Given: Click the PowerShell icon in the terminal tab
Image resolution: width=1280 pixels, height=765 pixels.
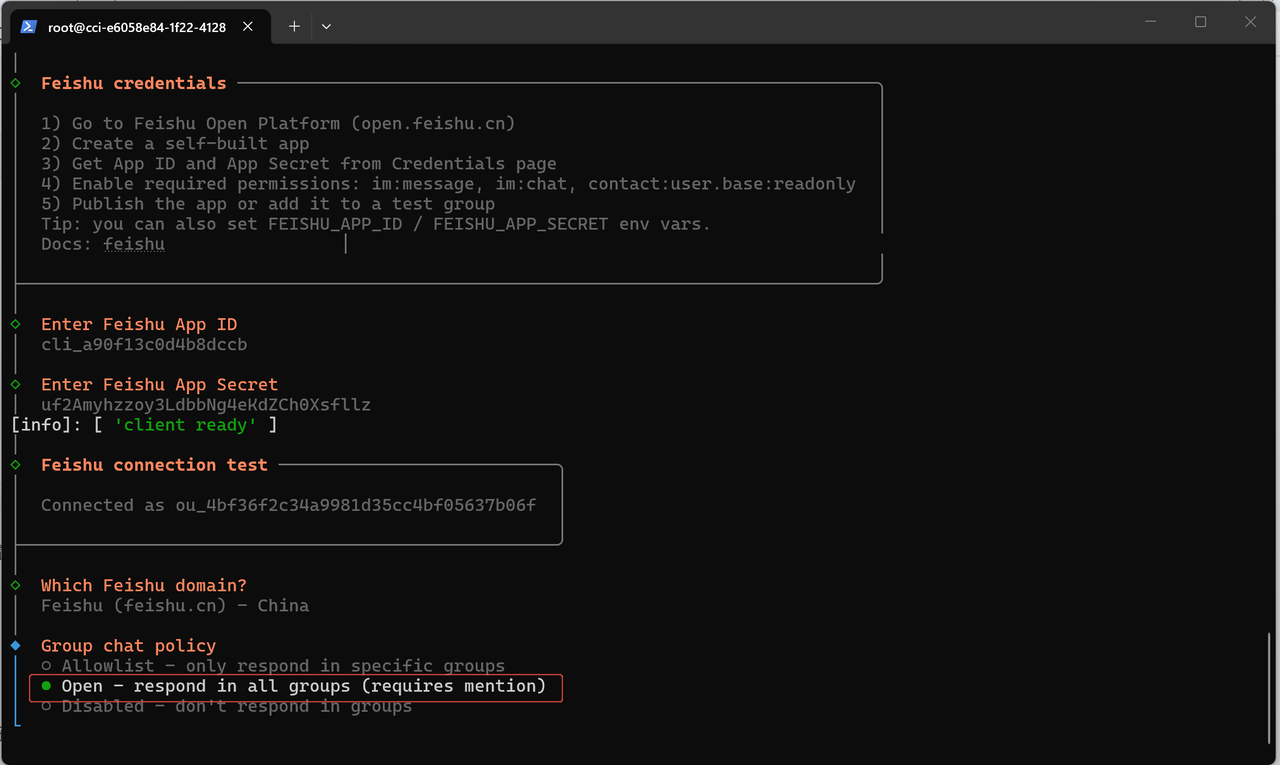Looking at the screenshot, I should pos(29,27).
